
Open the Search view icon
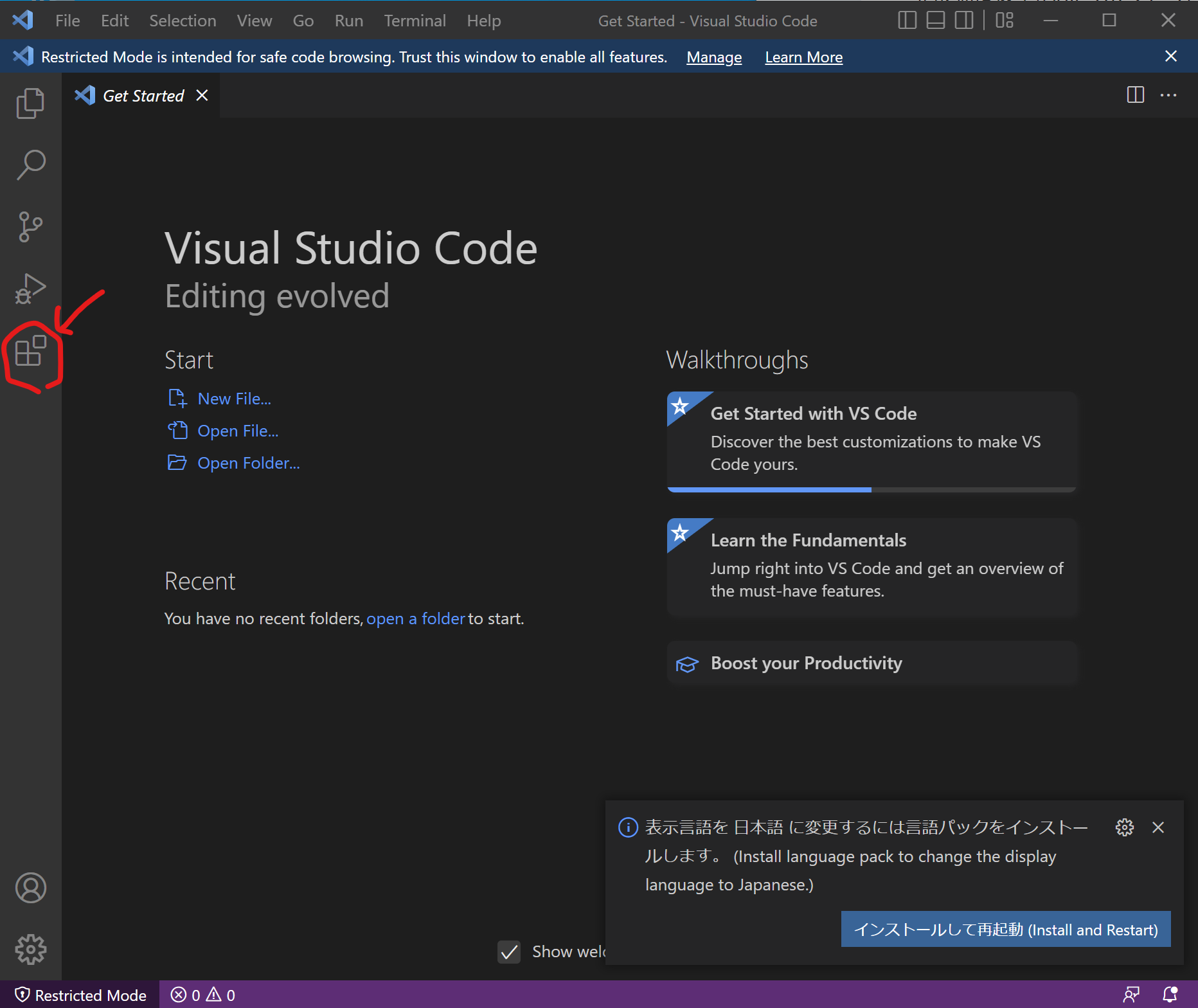pyautogui.click(x=30, y=165)
